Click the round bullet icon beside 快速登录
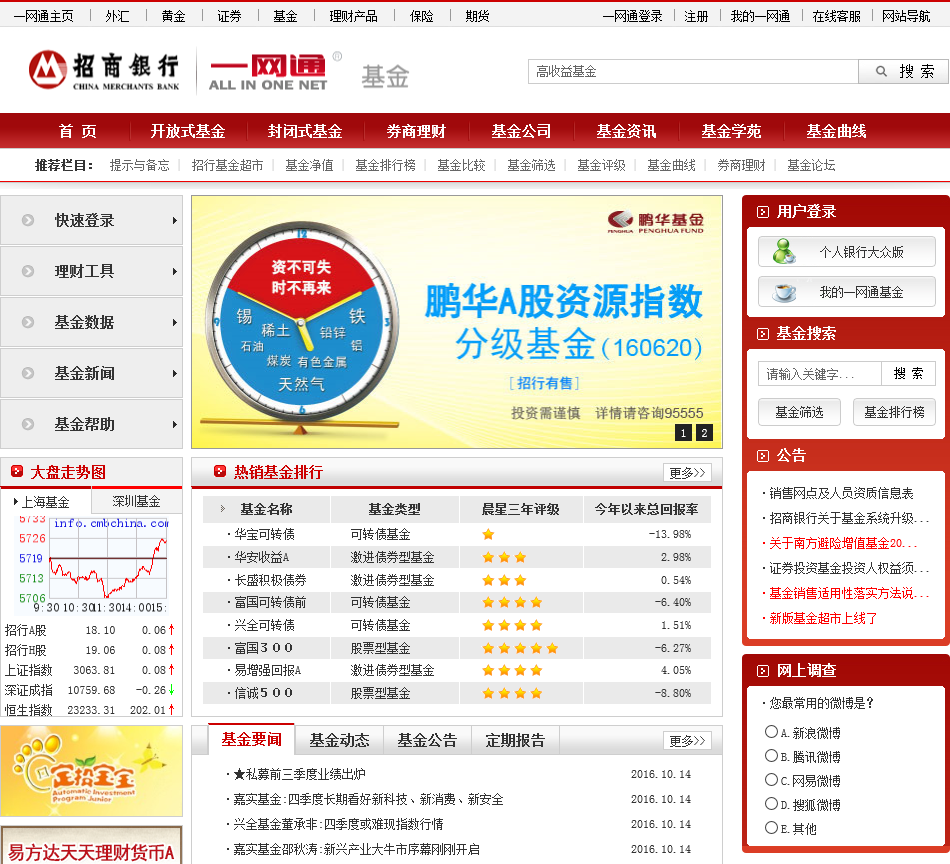950x864 pixels. point(28,220)
